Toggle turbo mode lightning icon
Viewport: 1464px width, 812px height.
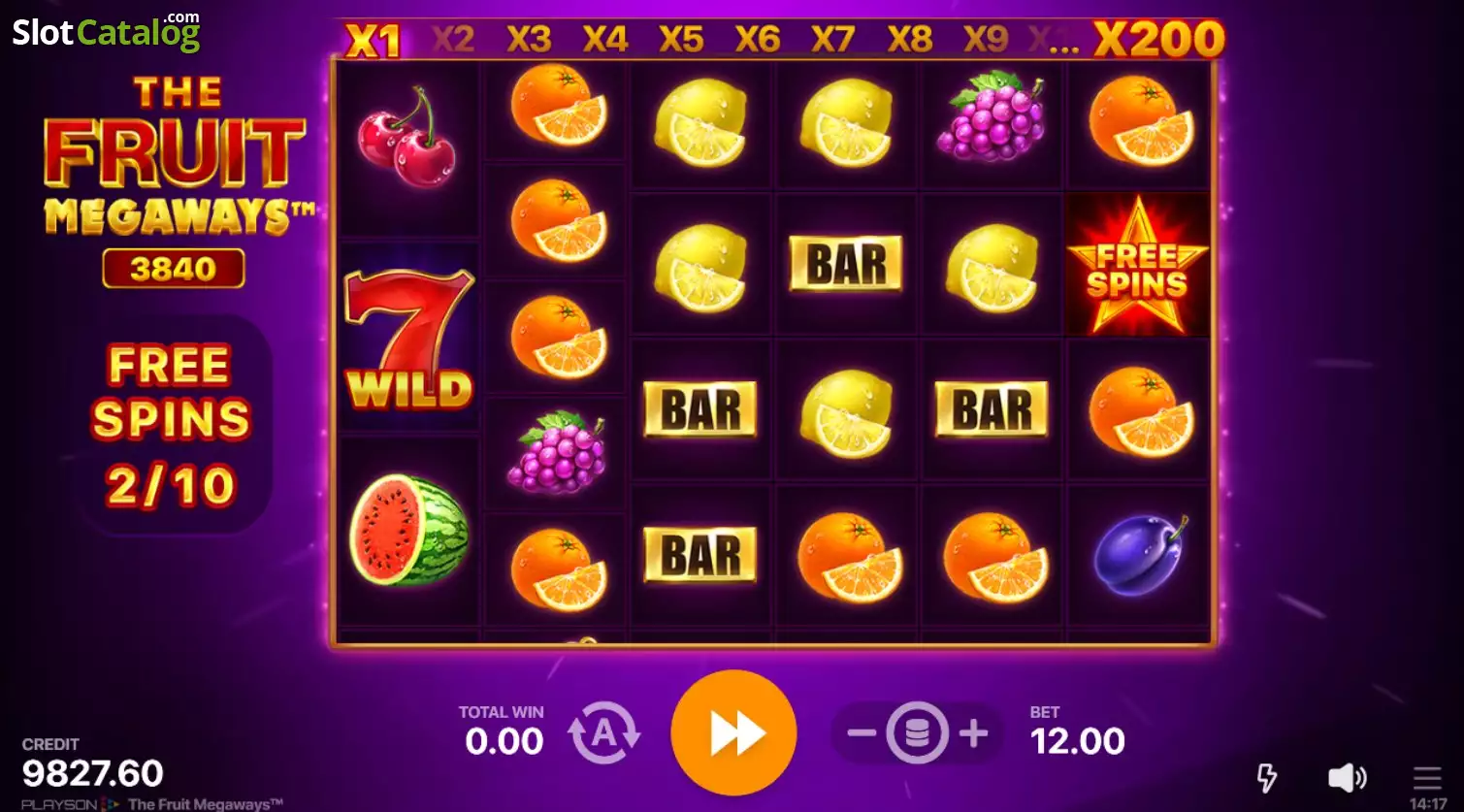1266,777
